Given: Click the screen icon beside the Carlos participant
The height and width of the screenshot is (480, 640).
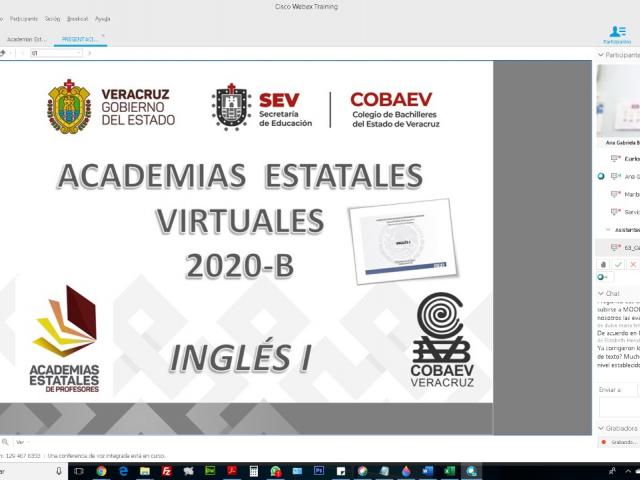Looking at the screenshot, I should (615, 158).
